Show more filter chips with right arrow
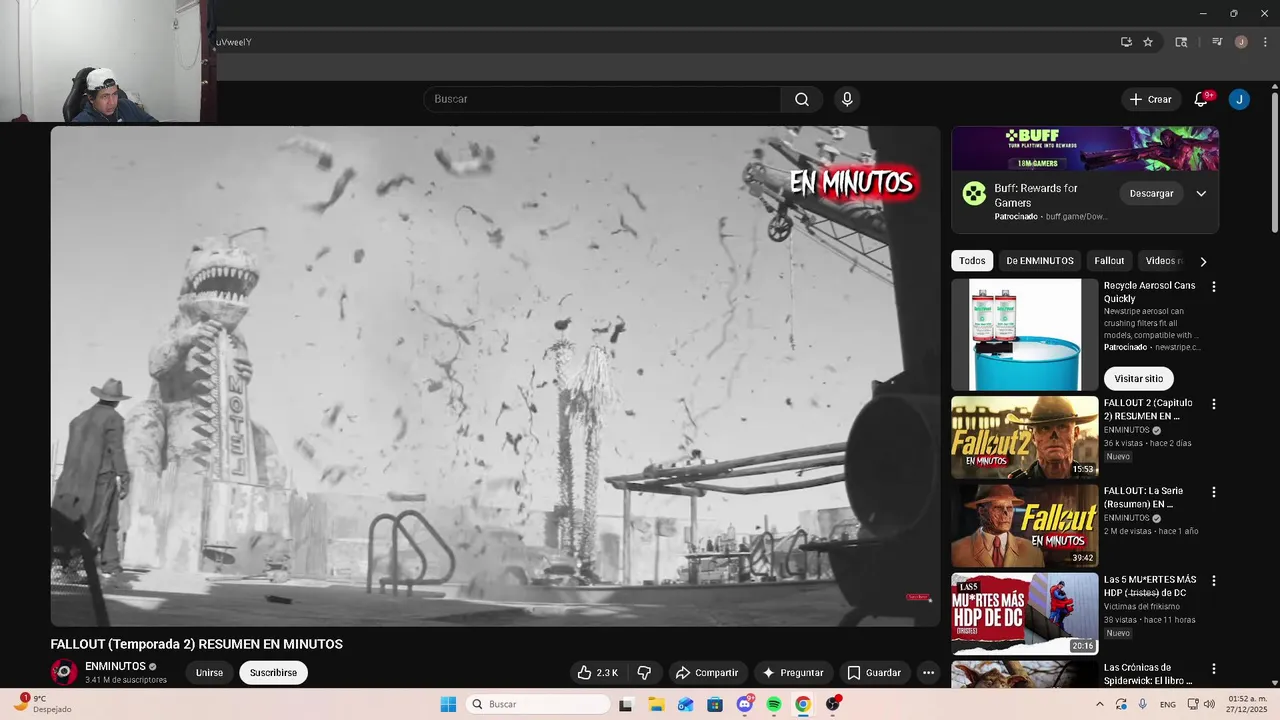The width and height of the screenshot is (1280, 720). (x=1203, y=261)
